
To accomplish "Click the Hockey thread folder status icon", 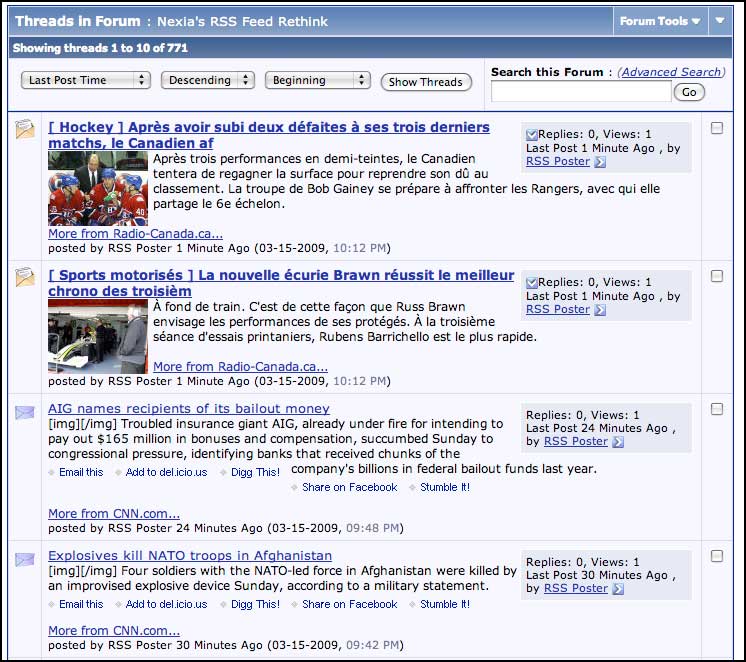I will pyautogui.click(x=25, y=129).
